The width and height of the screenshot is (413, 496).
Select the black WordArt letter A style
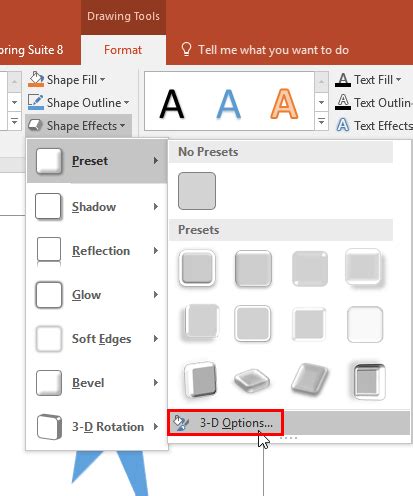point(172,104)
